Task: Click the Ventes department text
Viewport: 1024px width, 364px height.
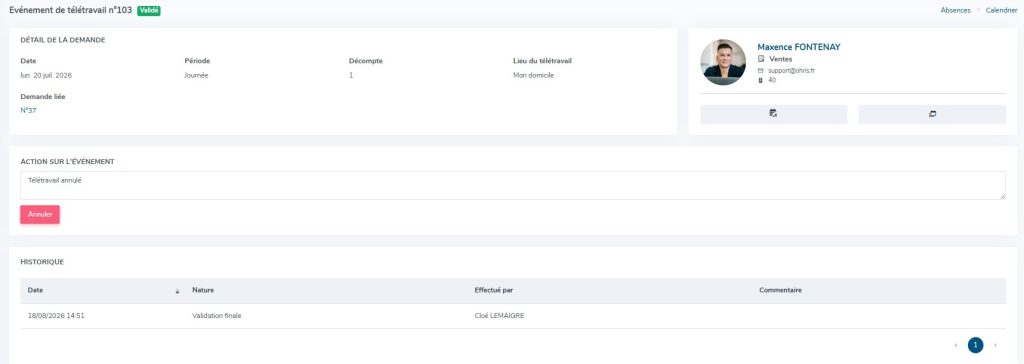Action: click(781, 59)
